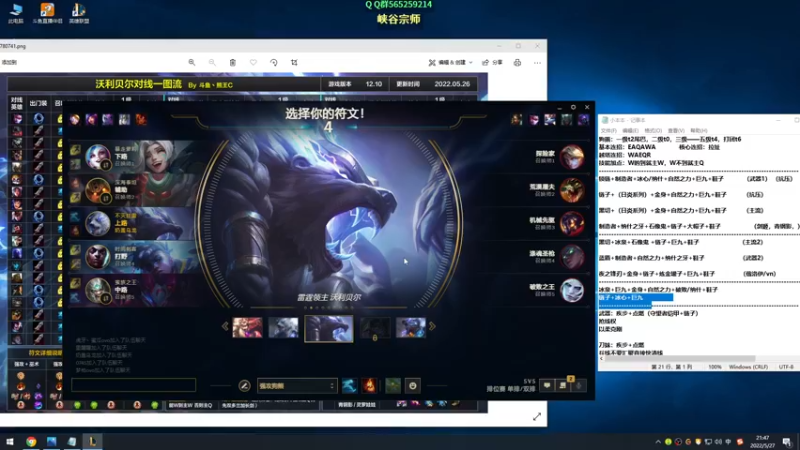The image size is (800, 450).
Task: Click the 探险家 enemy champion portrait
Action: pyautogui.click(x=572, y=157)
